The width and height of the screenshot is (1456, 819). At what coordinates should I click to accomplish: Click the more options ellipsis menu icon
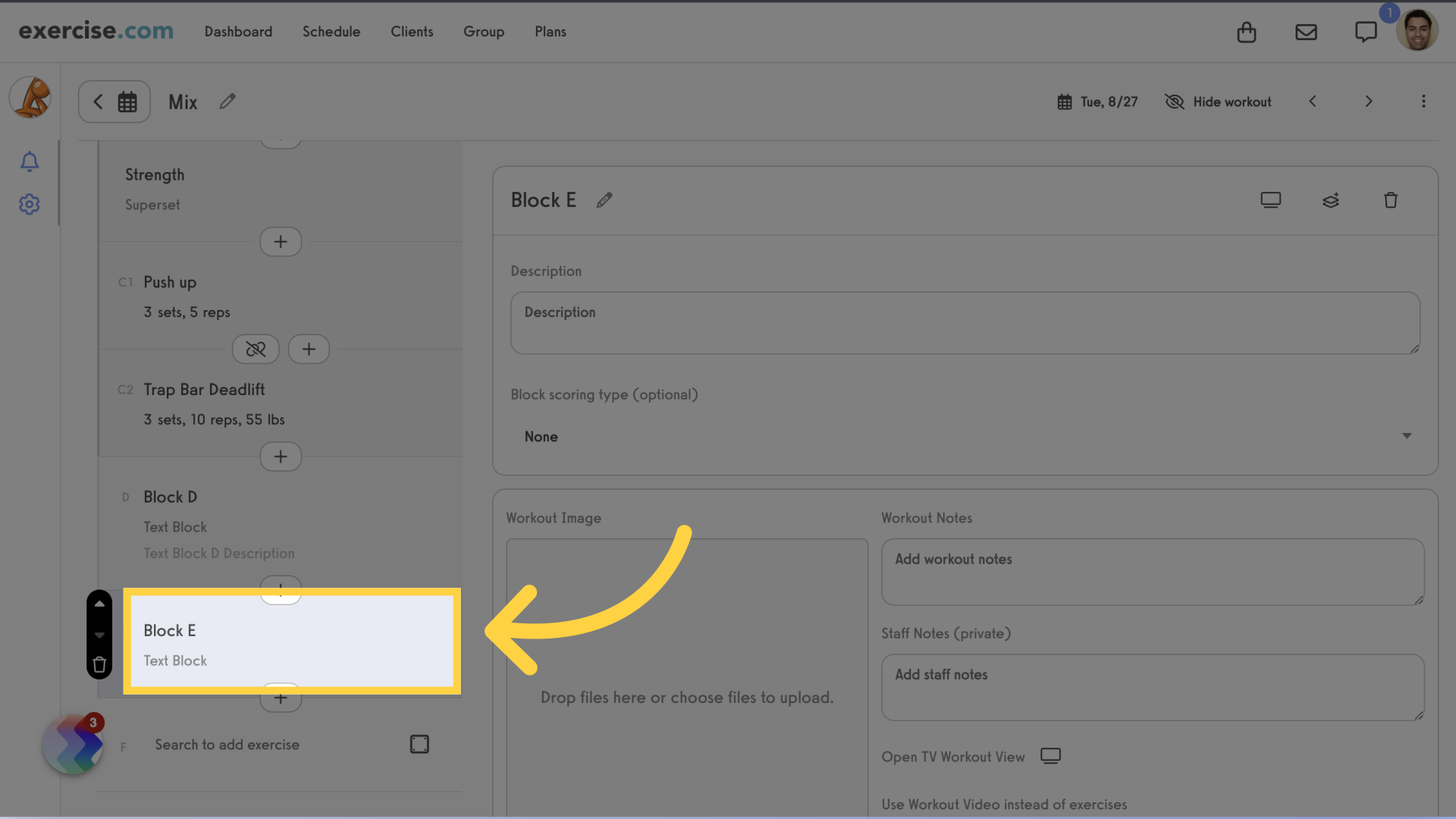click(1424, 101)
